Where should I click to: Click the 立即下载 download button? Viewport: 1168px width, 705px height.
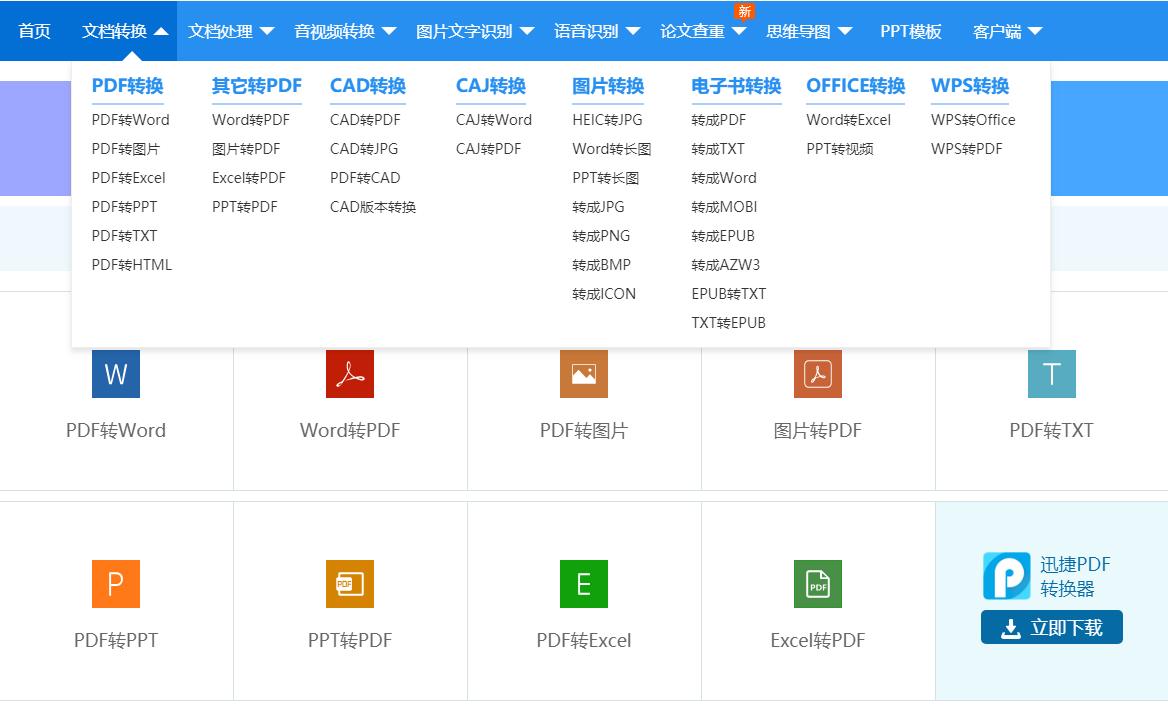pos(1051,627)
